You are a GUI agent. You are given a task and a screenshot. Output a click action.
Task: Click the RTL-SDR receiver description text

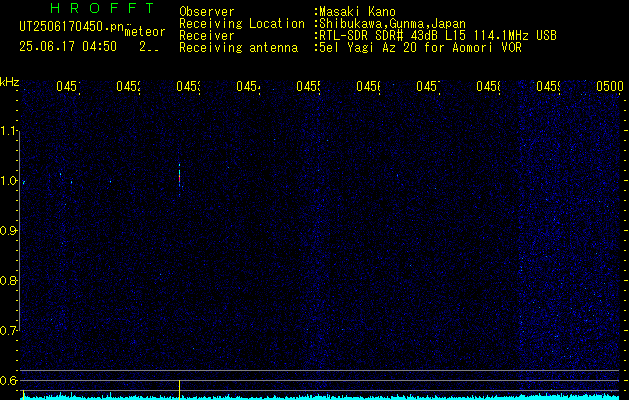[x=438, y=36]
